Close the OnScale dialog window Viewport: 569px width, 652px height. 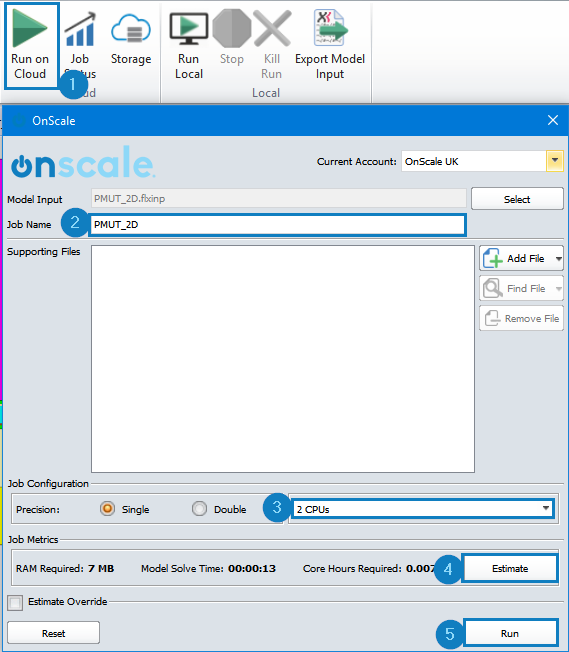click(x=553, y=120)
